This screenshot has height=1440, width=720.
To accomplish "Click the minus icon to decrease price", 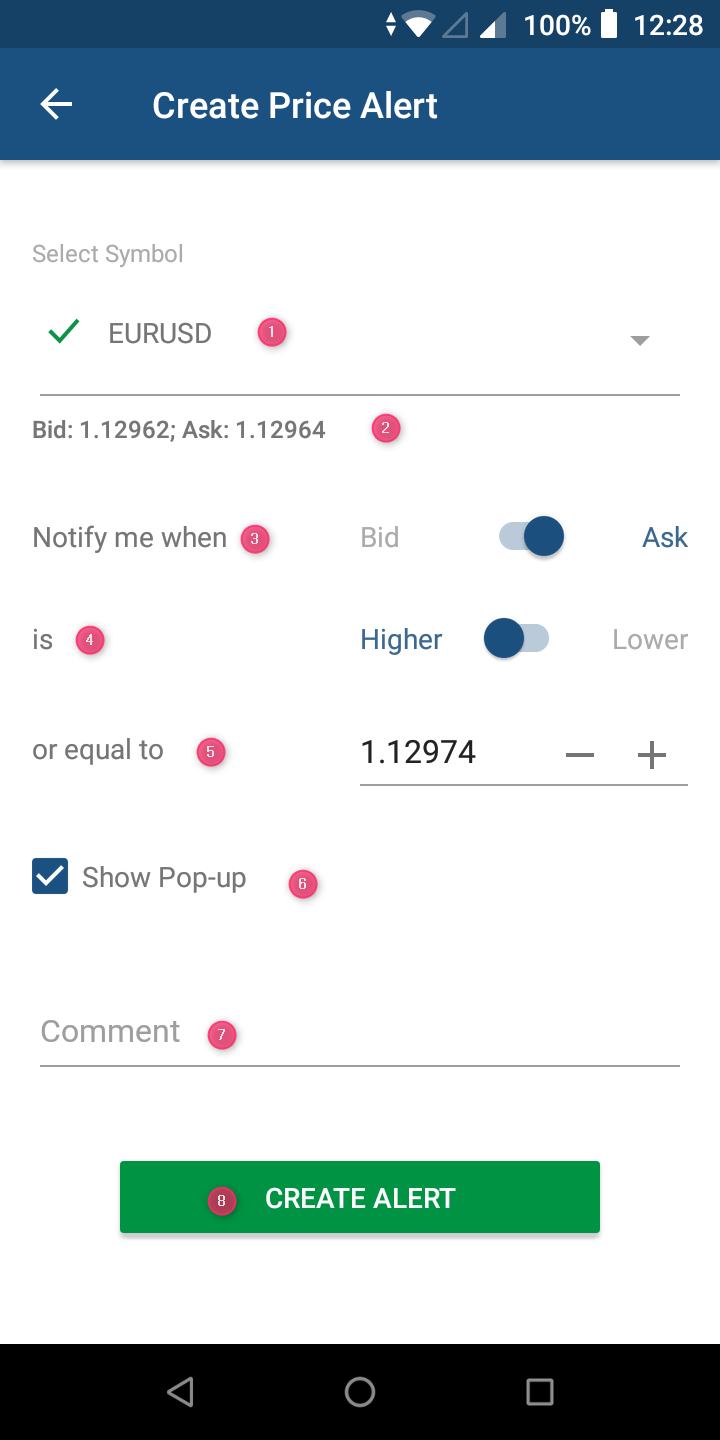I will coord(580,755).
